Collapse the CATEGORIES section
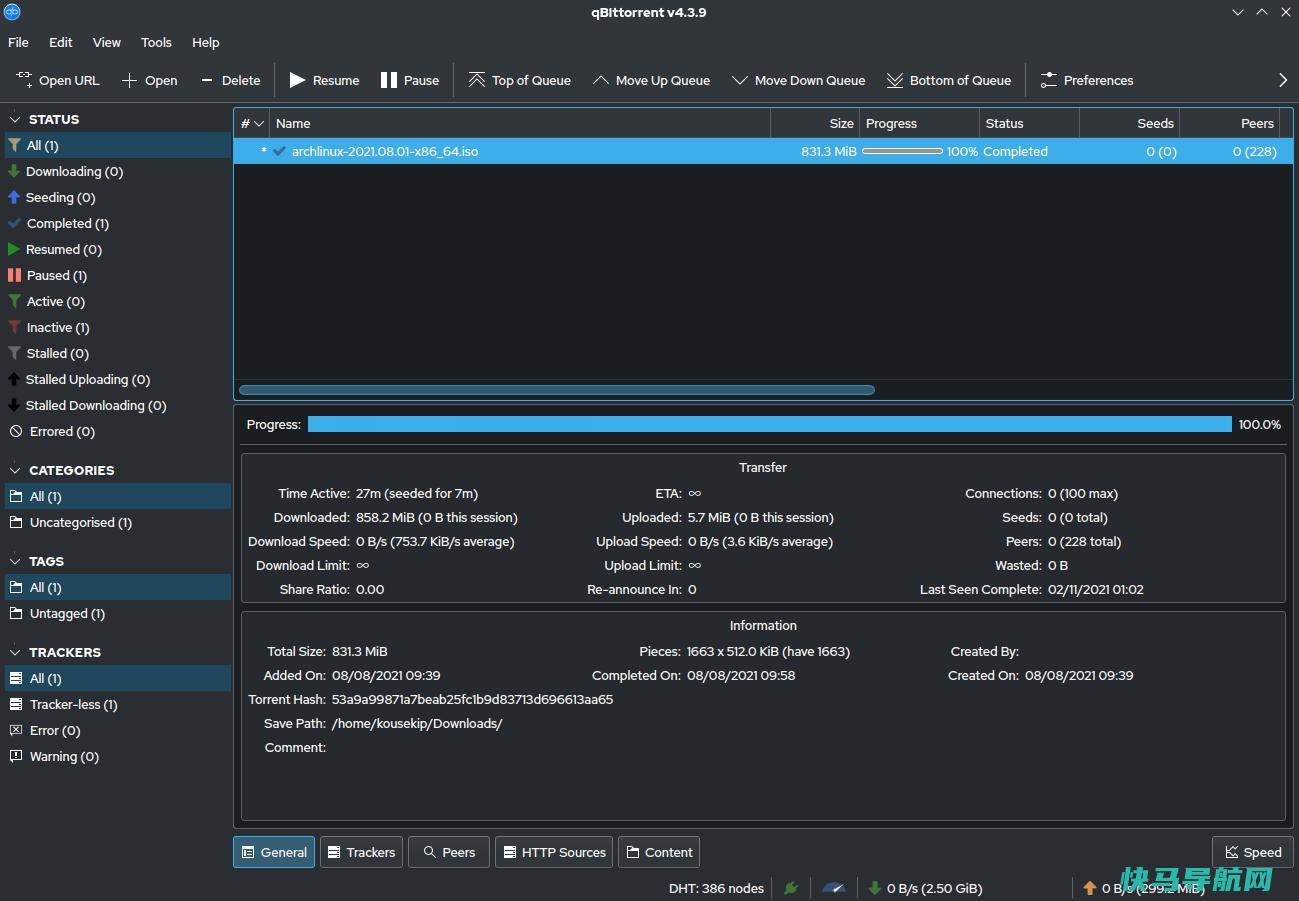This screenshot has width=1299, height=901. point(15,470)
